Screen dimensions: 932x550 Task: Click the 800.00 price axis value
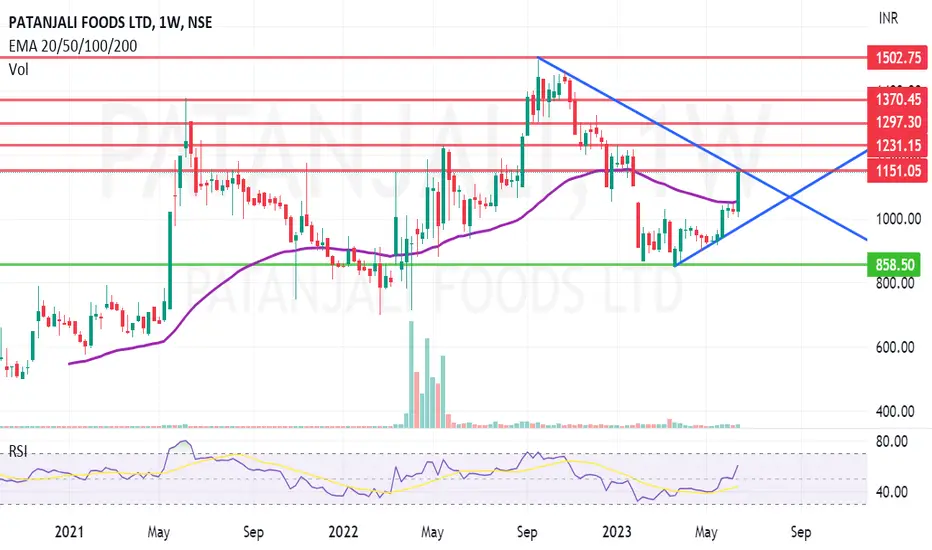click(895, 284)
